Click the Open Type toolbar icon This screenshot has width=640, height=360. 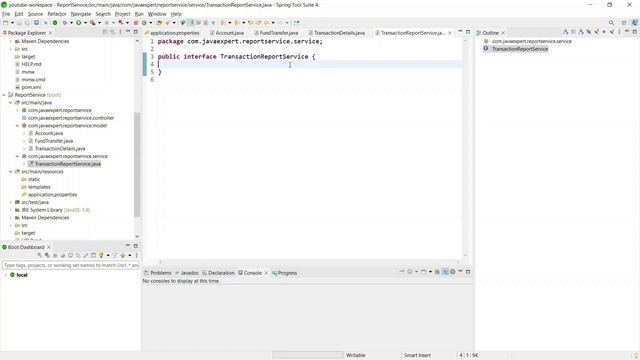[159, 23]
